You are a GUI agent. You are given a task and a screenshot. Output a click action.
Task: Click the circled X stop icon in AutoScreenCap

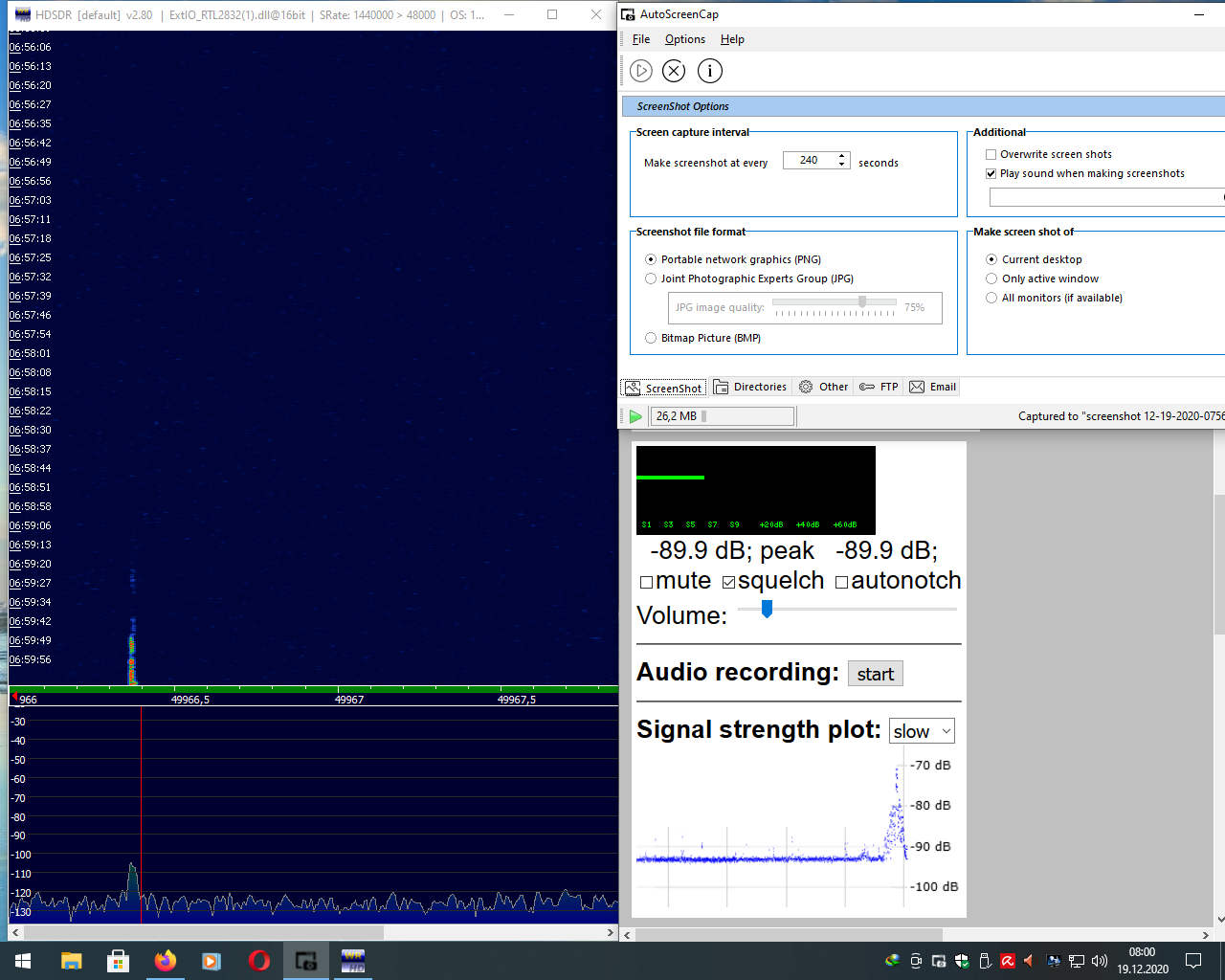[x=674, y=71]
